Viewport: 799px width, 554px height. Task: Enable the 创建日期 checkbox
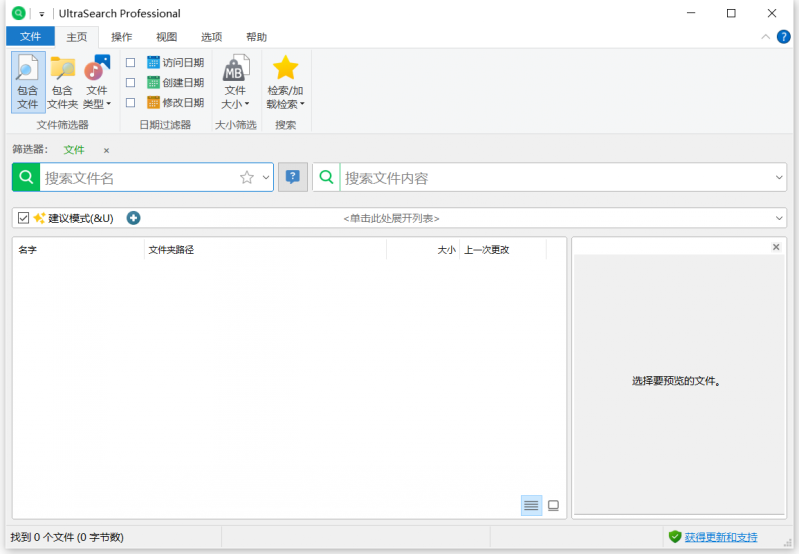click(130, 83)
